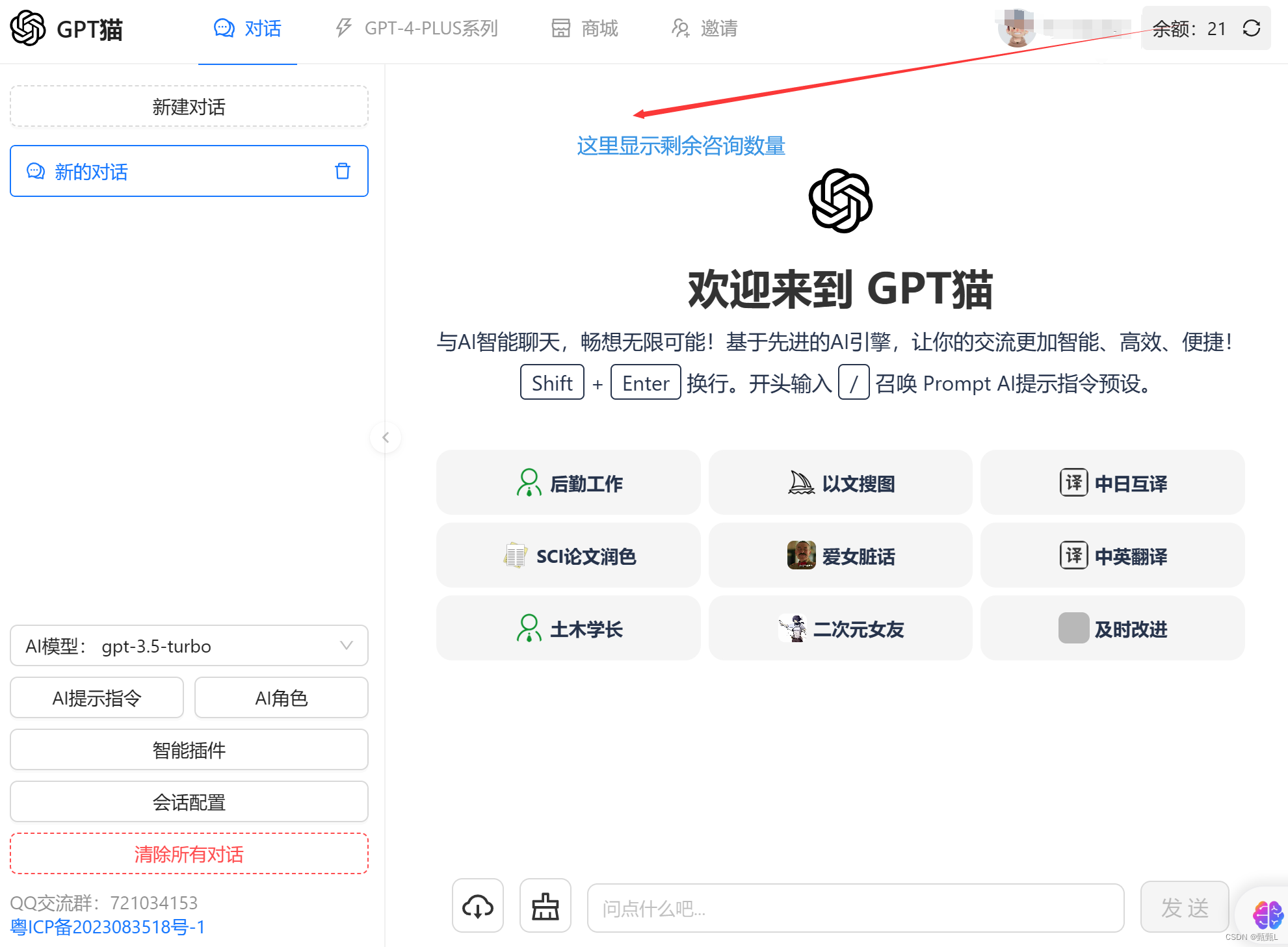The height and width of the screenshot is (947, 1288).
Task: Switch to the GPT-4-PLUS系列 tab
Action: coord(417,28)
